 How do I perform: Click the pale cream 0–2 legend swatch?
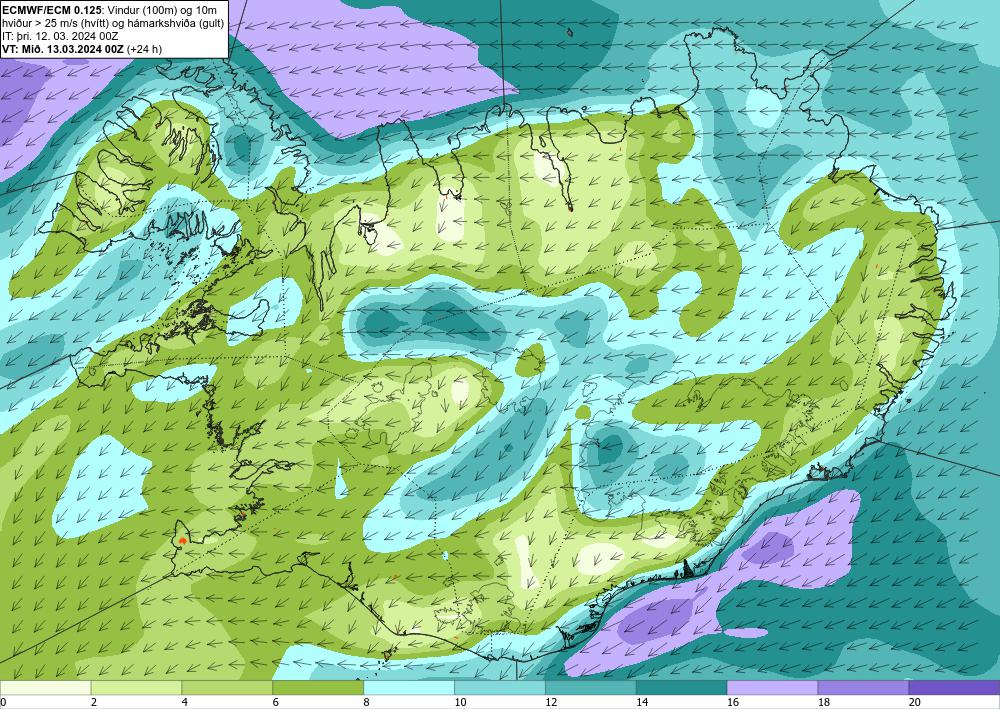45,688
